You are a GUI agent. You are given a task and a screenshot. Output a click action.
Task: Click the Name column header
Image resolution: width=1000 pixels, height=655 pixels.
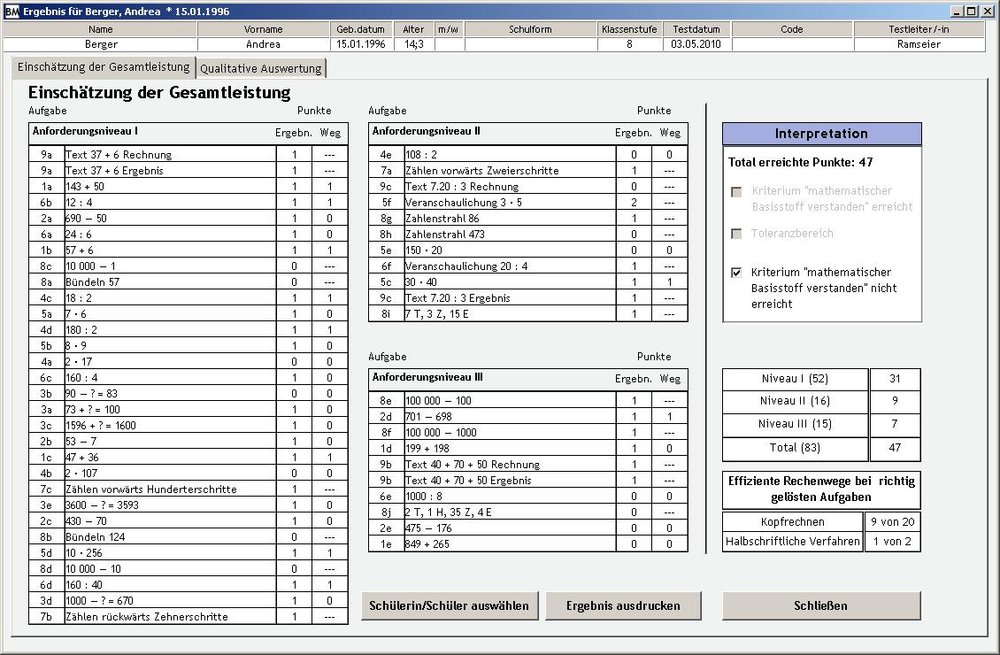click(101, 29)
